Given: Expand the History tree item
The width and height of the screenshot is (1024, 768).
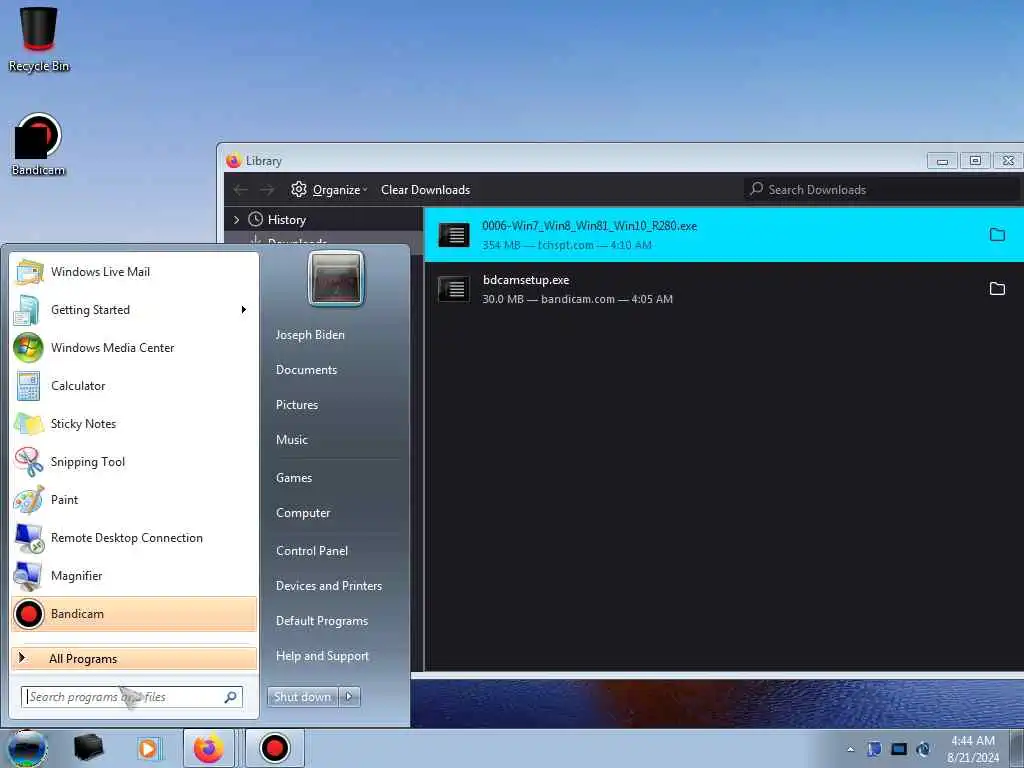Looking at the screenshot, I should point(236,220).
